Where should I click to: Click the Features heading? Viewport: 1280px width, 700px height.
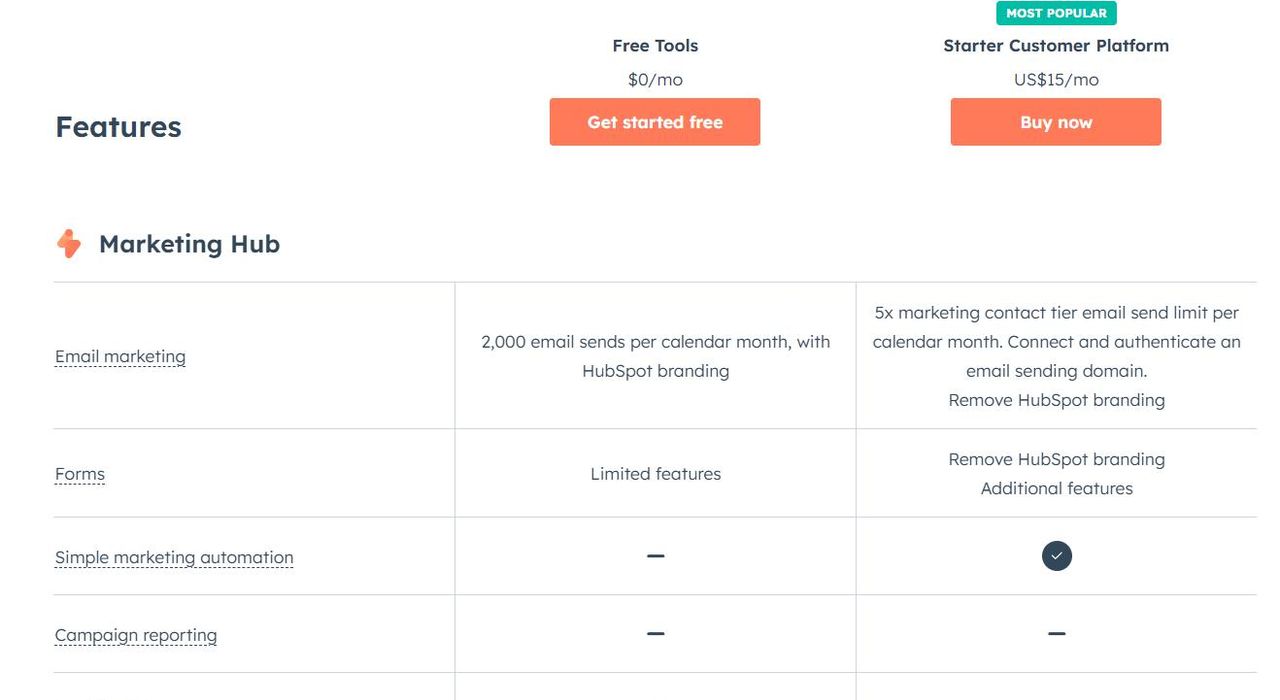pyautogui.click(x=118, y=127)
